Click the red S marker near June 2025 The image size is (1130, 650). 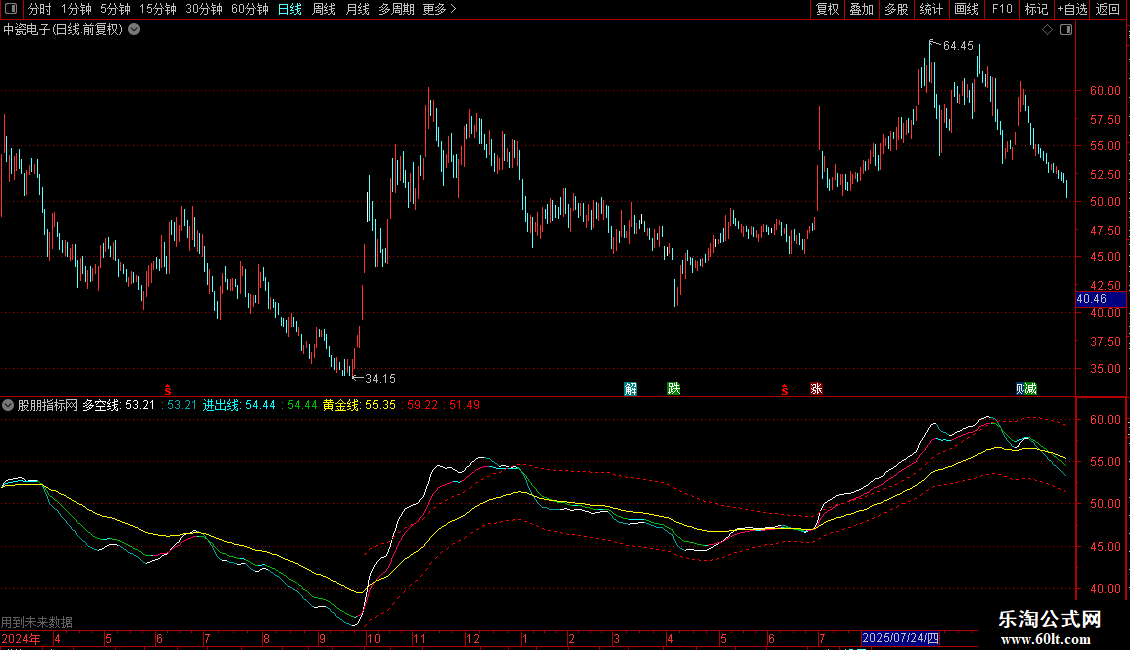click(x=785, y=390)
